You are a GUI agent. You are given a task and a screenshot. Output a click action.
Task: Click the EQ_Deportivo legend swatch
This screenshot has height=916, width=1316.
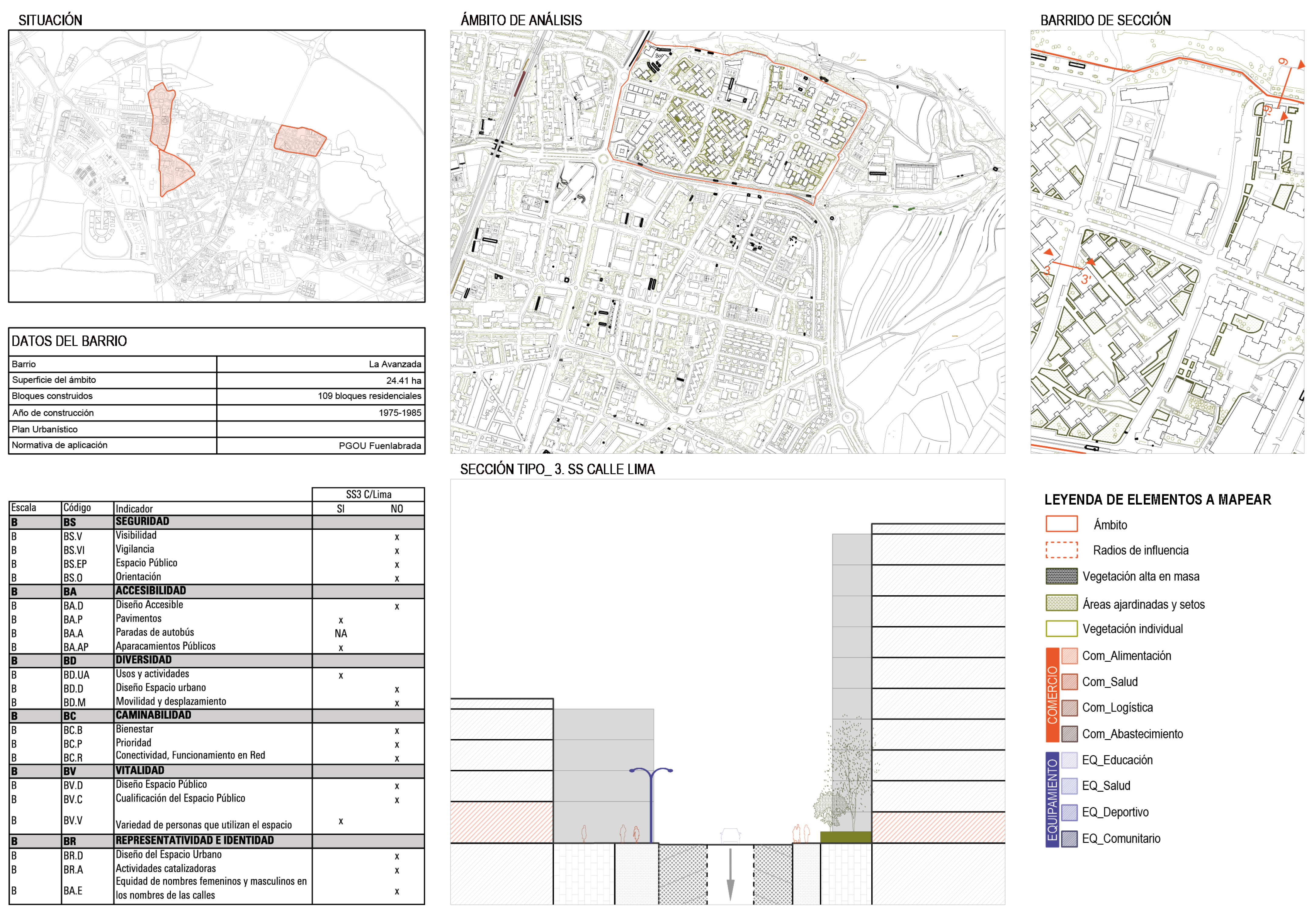click(x=1069, y=812)
